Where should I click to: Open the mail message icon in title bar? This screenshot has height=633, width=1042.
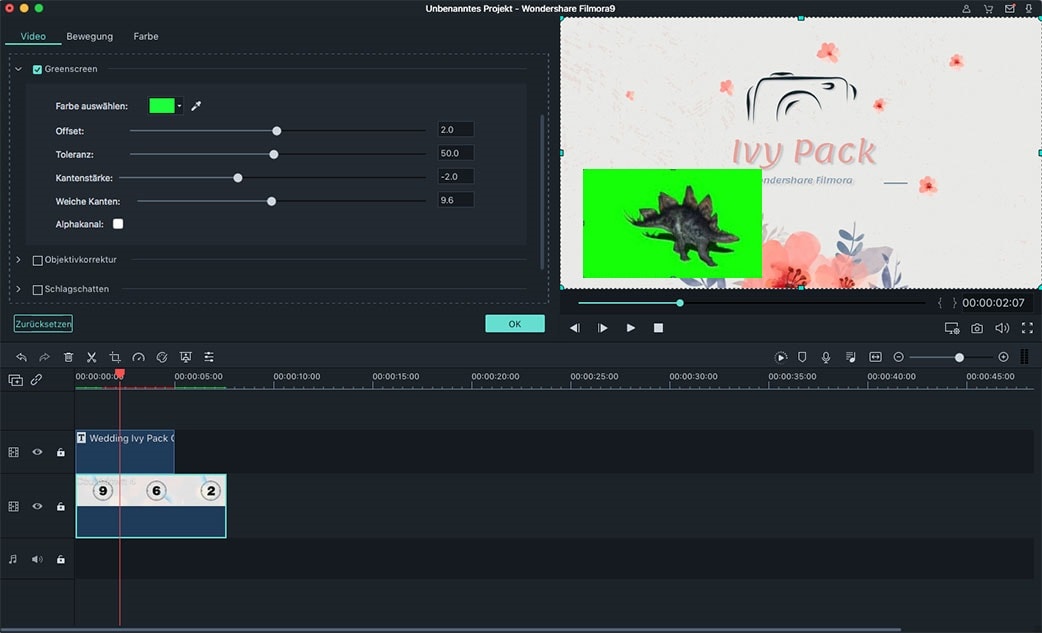[x=1010, y=9]
